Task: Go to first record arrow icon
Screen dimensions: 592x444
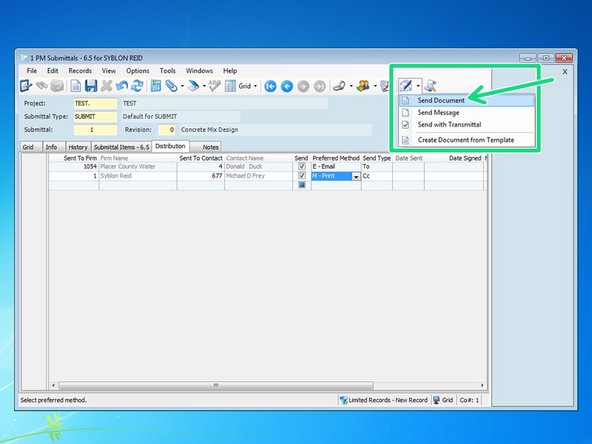Action: pos(270,86)
